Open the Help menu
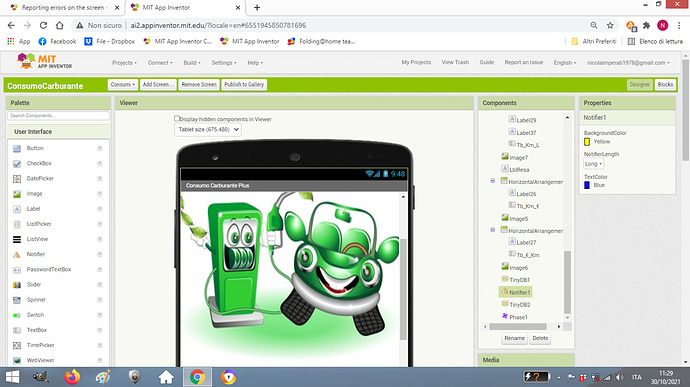 coord(255,63)
